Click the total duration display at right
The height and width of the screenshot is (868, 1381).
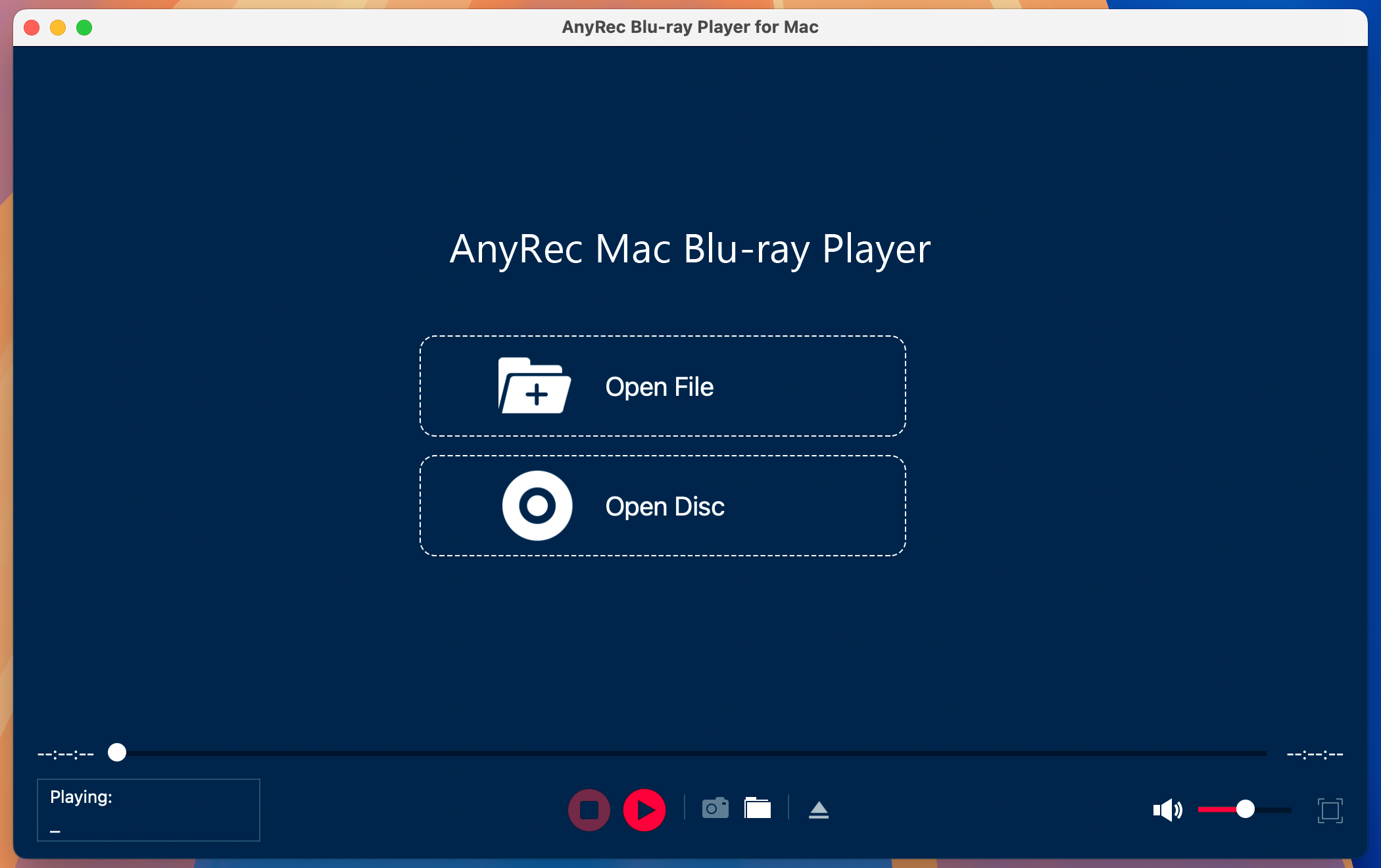[x=1315, y=754]
